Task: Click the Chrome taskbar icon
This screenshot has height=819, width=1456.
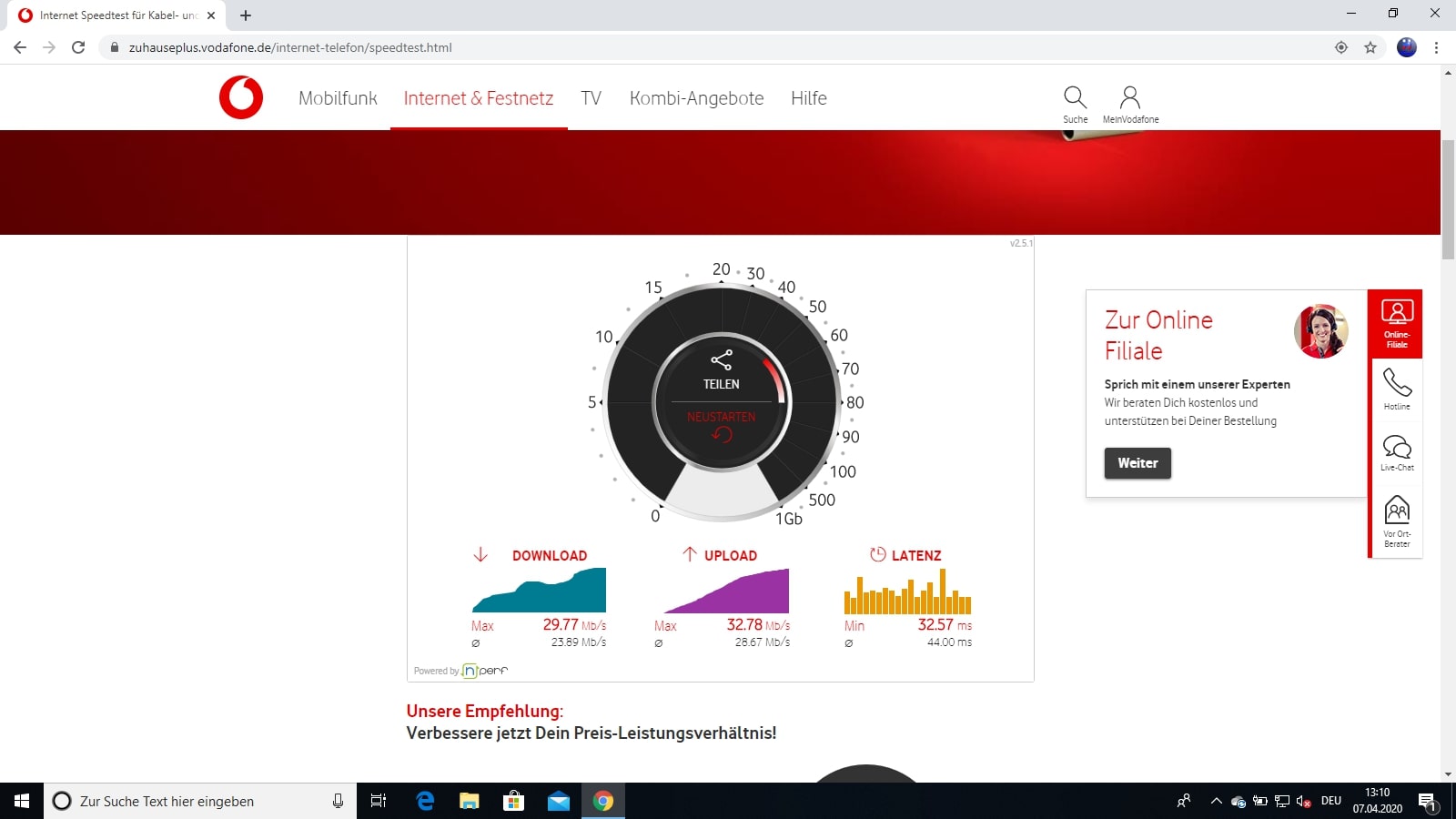Action: click(x=602, y=801)
